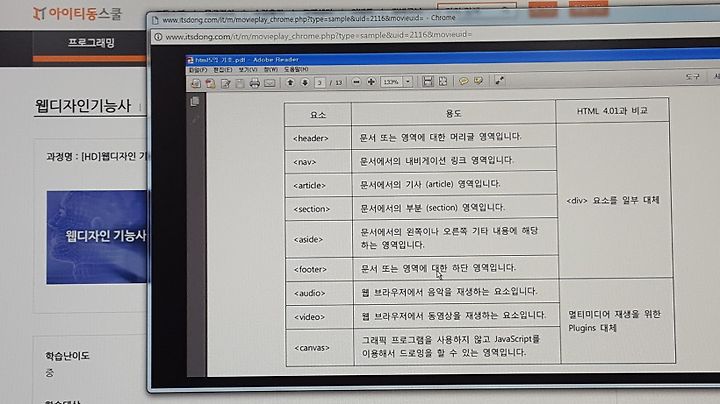This screenshot has width=720, height=404.
Task: Select the 프로그래밍 tab in background page
Action: pyautogui.click(x=91, y=43)
